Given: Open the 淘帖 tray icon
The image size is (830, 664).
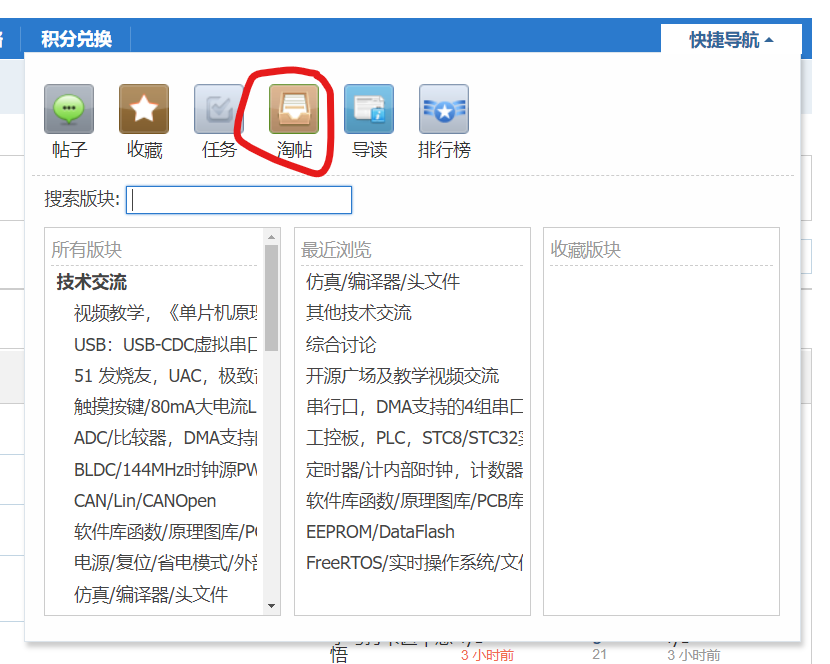Looking at the screenshot, I should pyautogui.click(x=294, y=109).
